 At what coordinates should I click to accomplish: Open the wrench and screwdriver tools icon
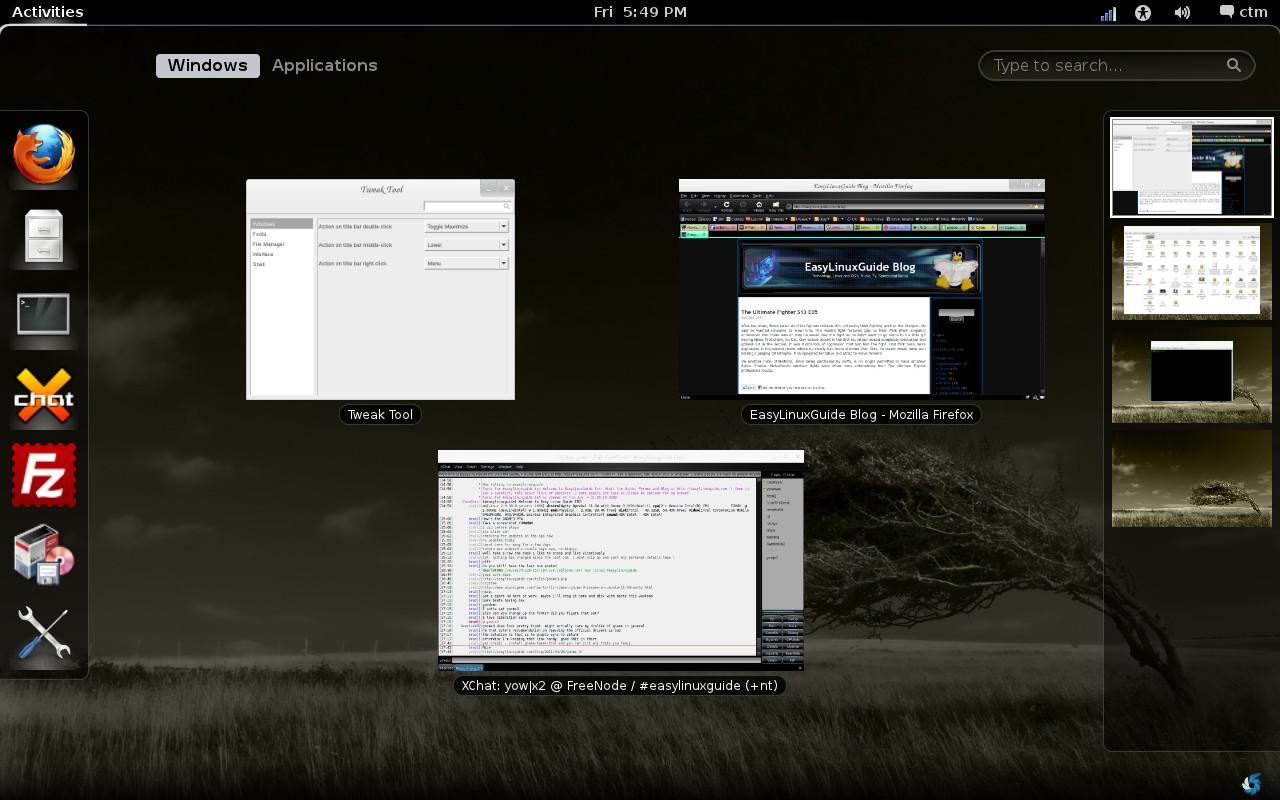pyautogui.click(x=44, y=634)
